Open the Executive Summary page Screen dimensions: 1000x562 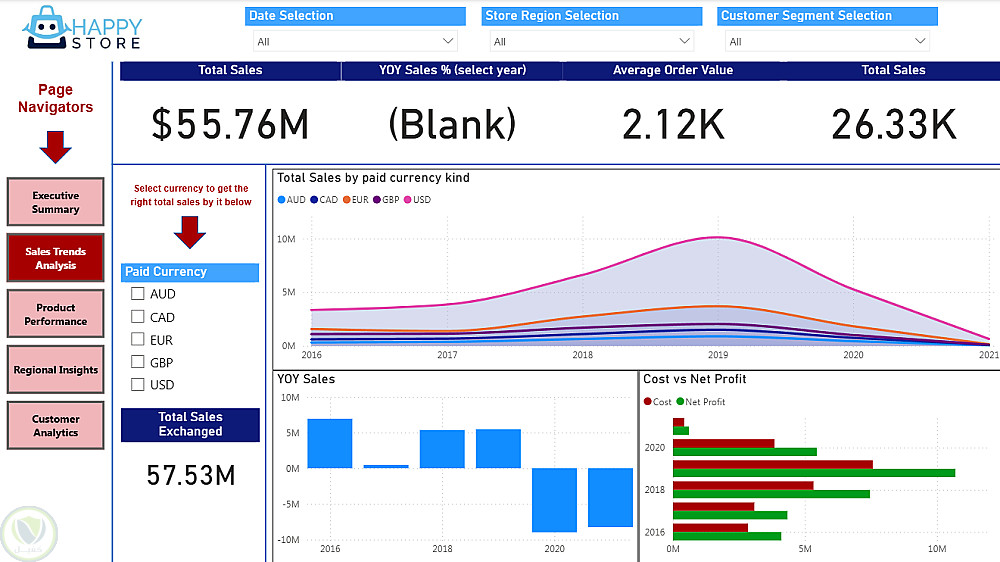[55, 202]
